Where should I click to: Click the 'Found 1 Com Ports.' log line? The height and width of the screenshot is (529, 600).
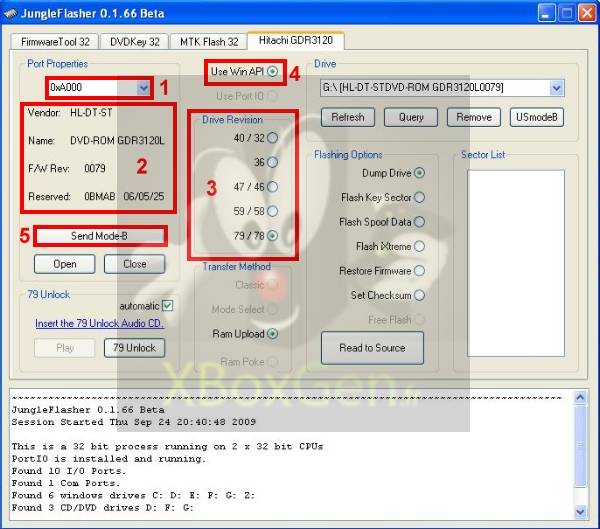tap(66, 483)
